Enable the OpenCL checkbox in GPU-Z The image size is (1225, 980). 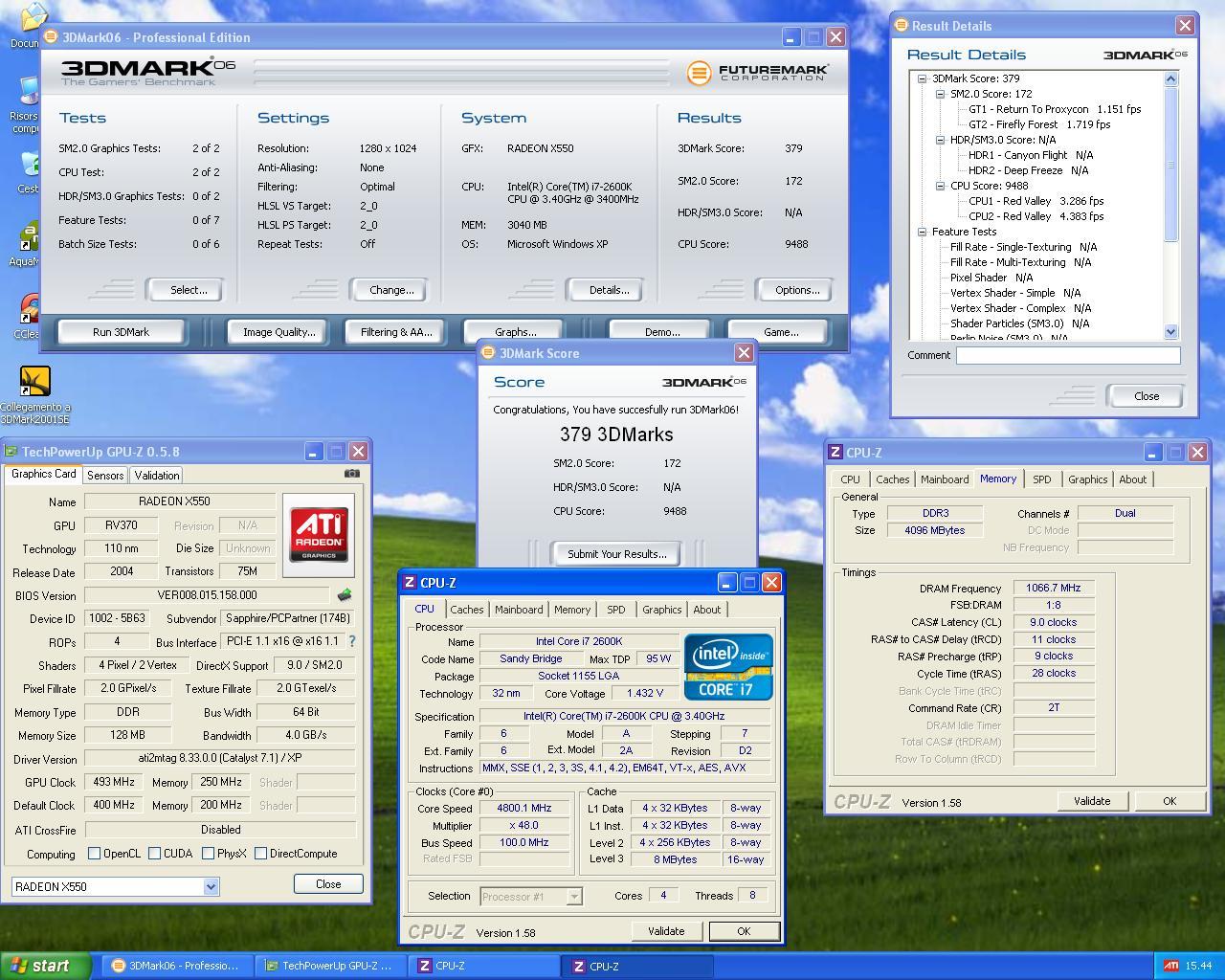[x=94, y=853]
